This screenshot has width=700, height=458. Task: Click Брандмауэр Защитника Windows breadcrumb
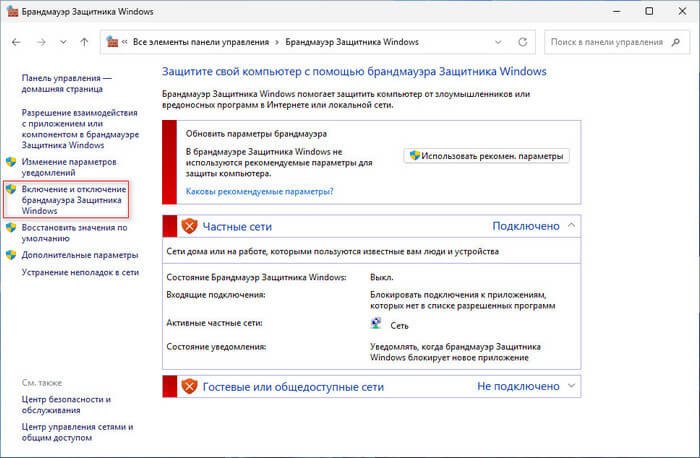352,42
